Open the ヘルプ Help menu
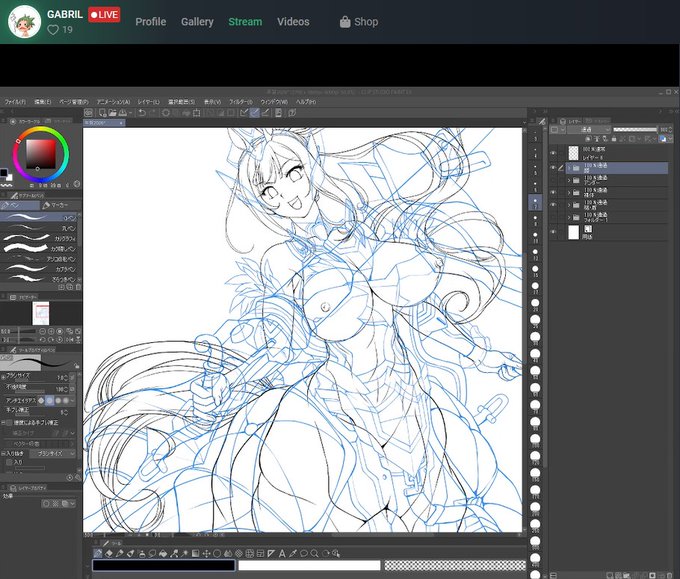Screen dimensions: 680x579 306,102
